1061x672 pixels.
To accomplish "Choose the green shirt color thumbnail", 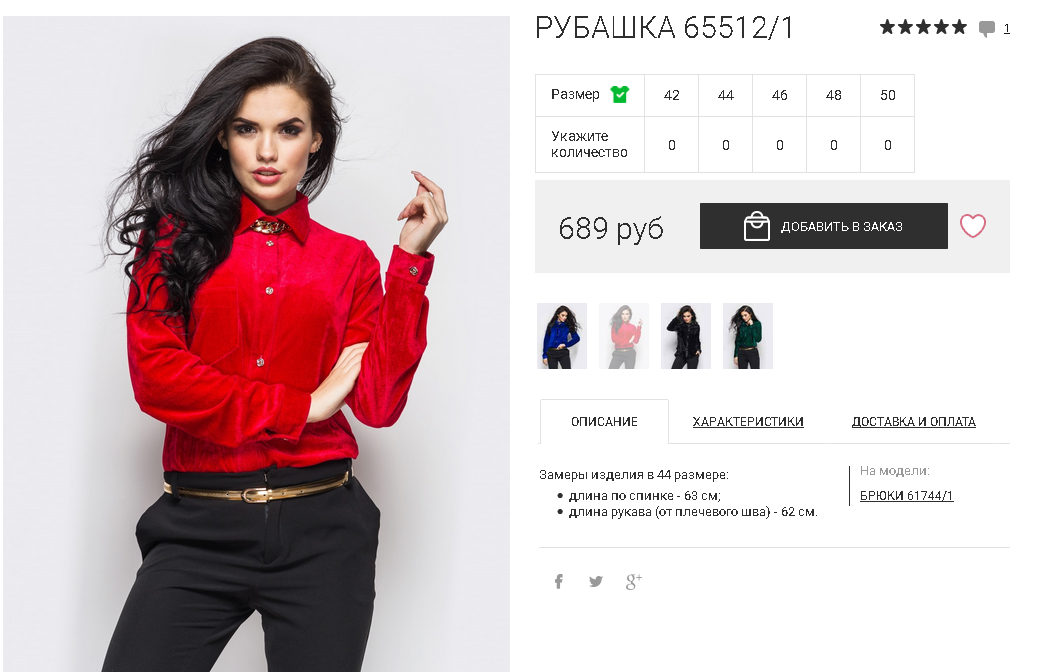I will [x=748, y=336].
